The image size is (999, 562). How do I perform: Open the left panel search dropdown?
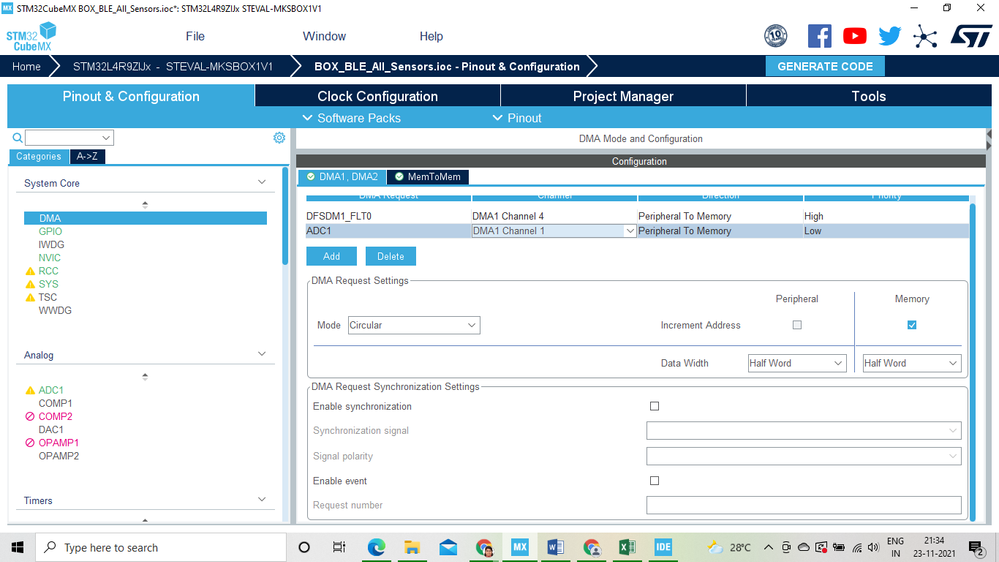pos(106,138)
